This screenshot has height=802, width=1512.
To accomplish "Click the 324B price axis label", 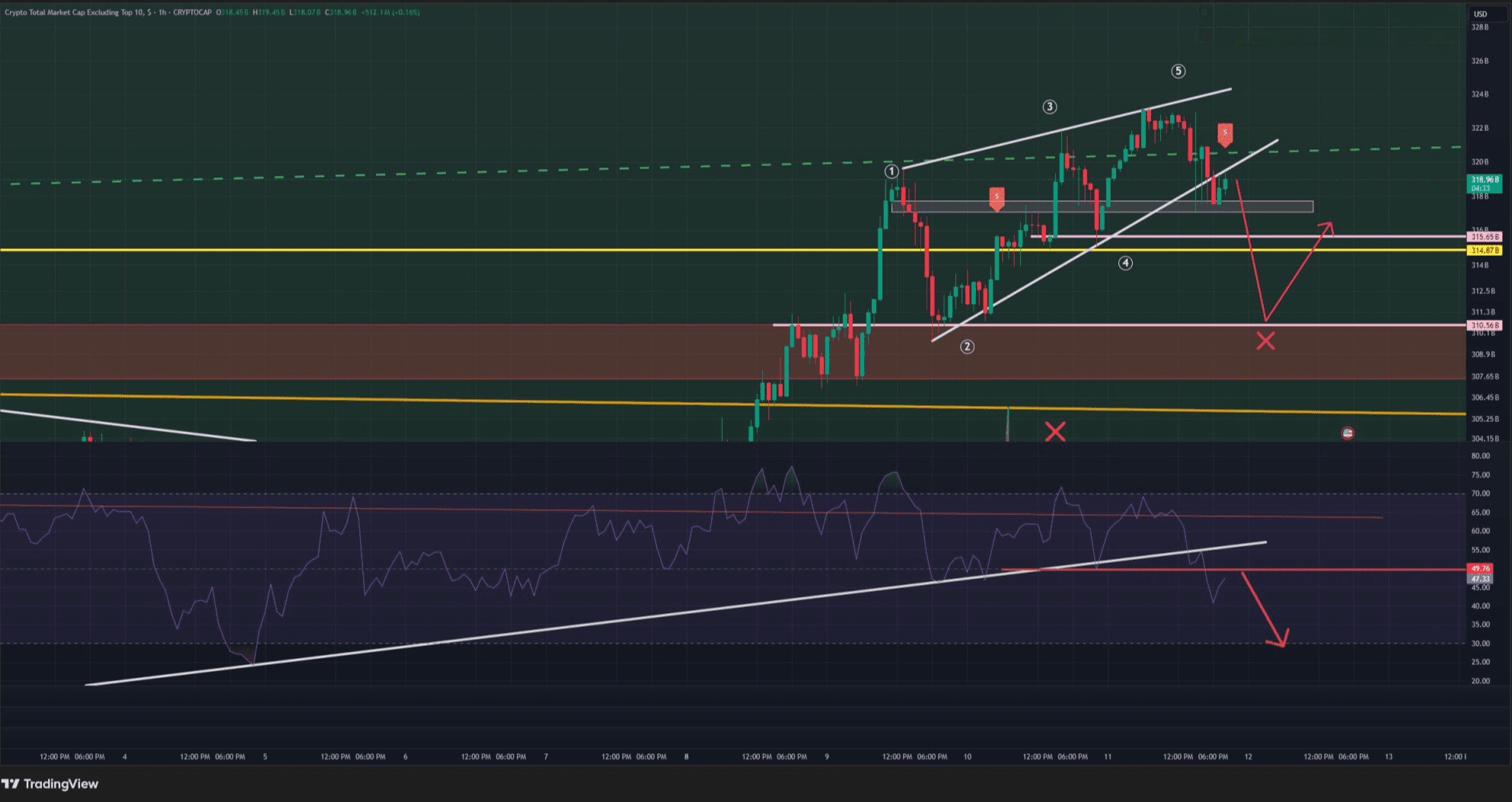I will (1479, 94).
